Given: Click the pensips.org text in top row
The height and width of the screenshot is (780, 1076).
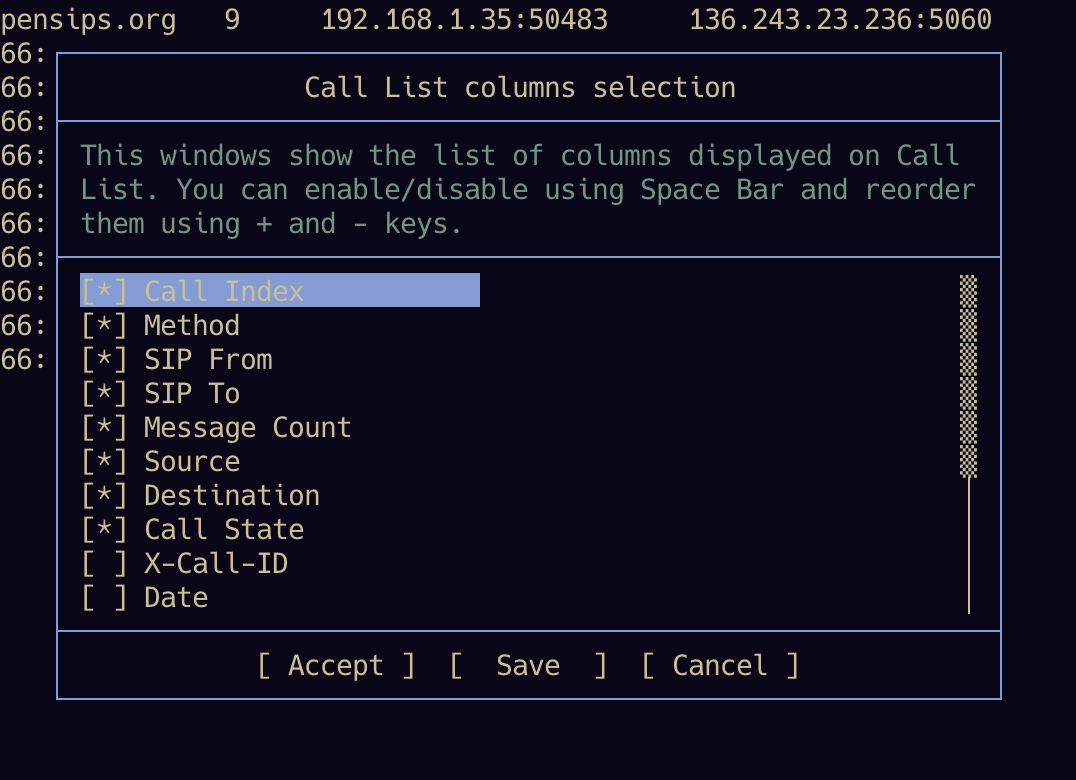Looking at the screenshot, I should (88, 19).
